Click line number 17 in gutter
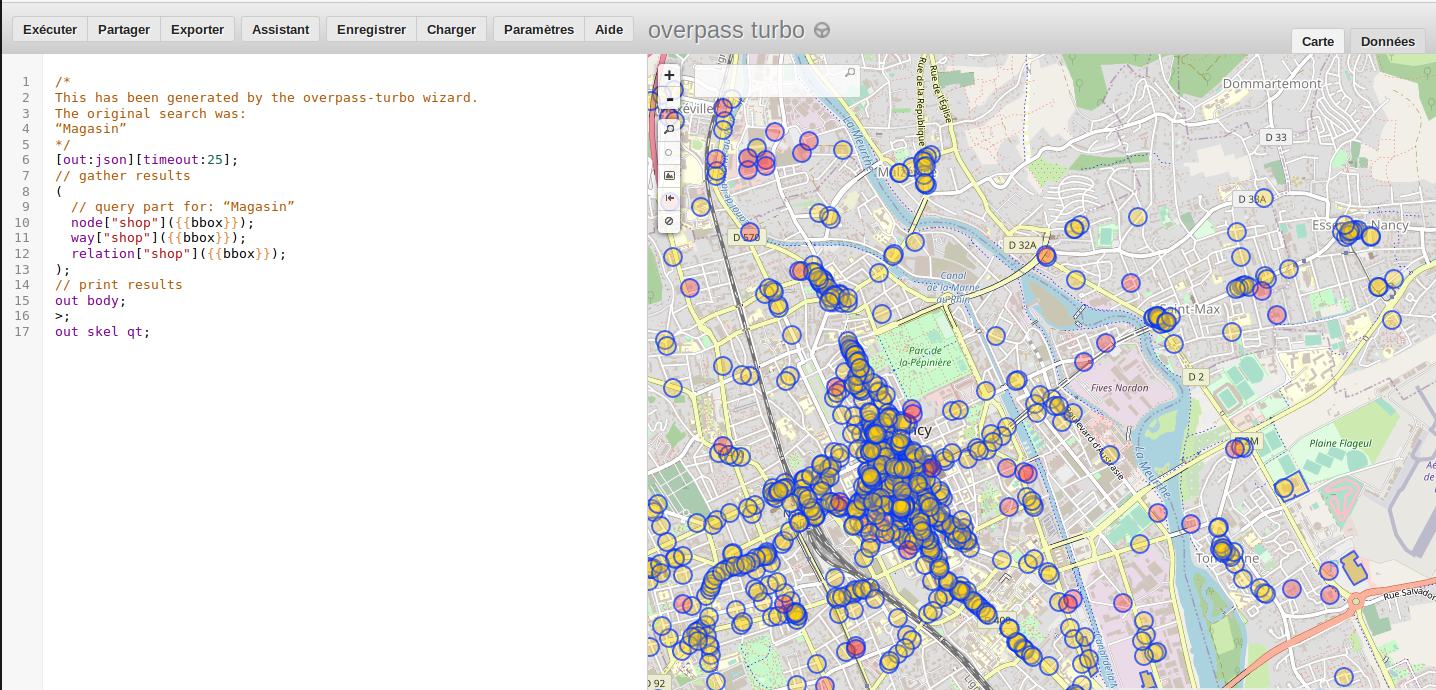Viewport: 1436px width, 690px height. (x=24, y=332)
